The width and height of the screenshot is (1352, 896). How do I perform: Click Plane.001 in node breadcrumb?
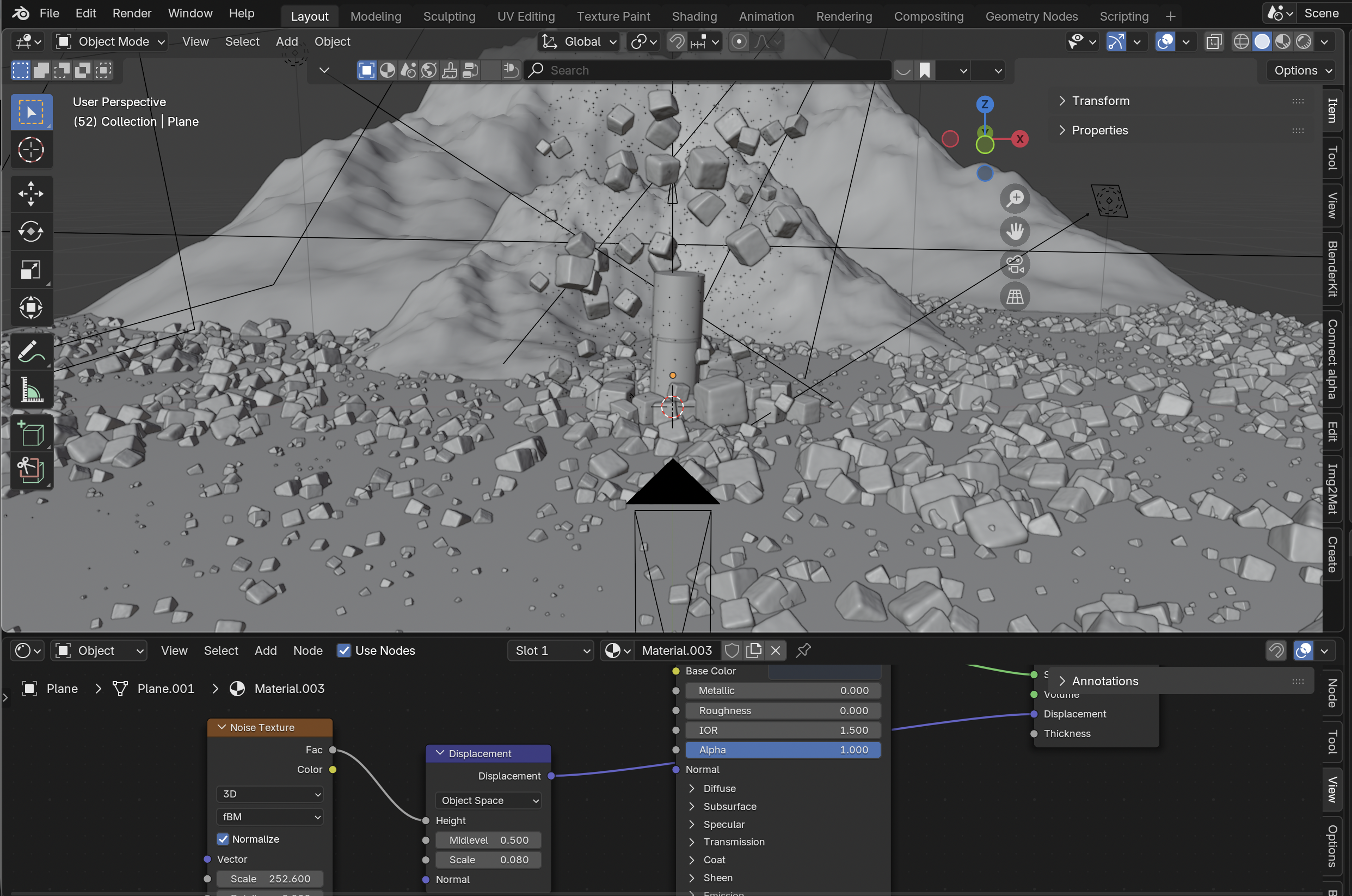(x=165, y=689)
